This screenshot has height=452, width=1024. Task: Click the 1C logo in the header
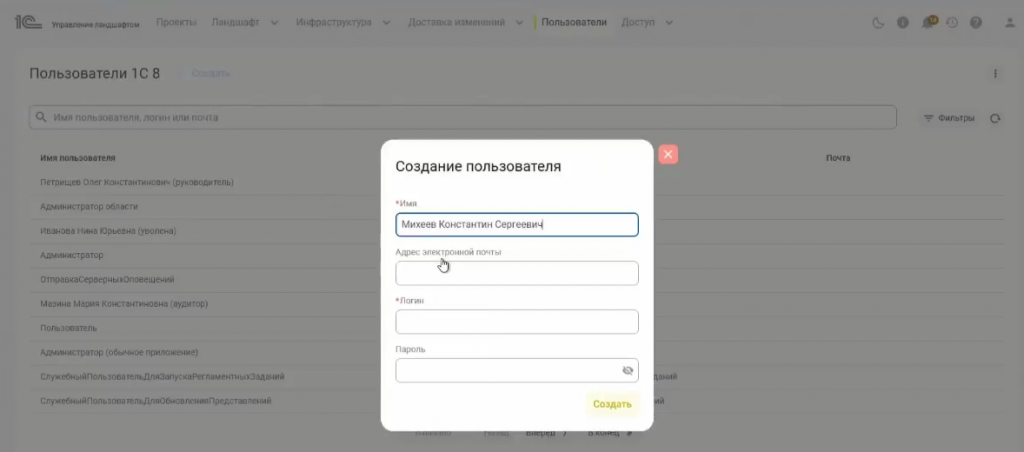coord(27,23)
